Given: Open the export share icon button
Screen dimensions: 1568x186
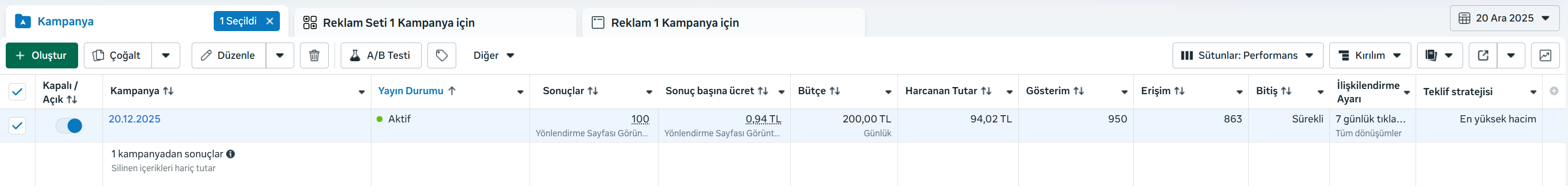Looking at the screenshot, I should (x=1483, y=55).
